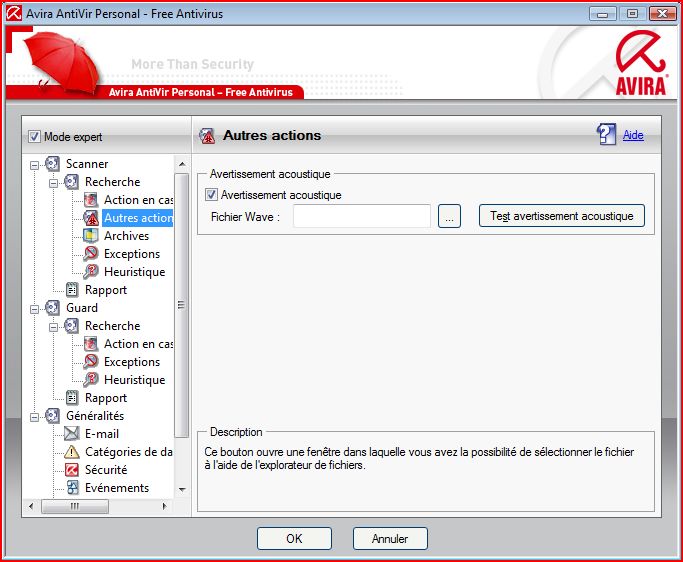Select Exceptions under Guard
Image resolution: width=683 pixels, height=562 pixels.
click(x=132, y=362)
